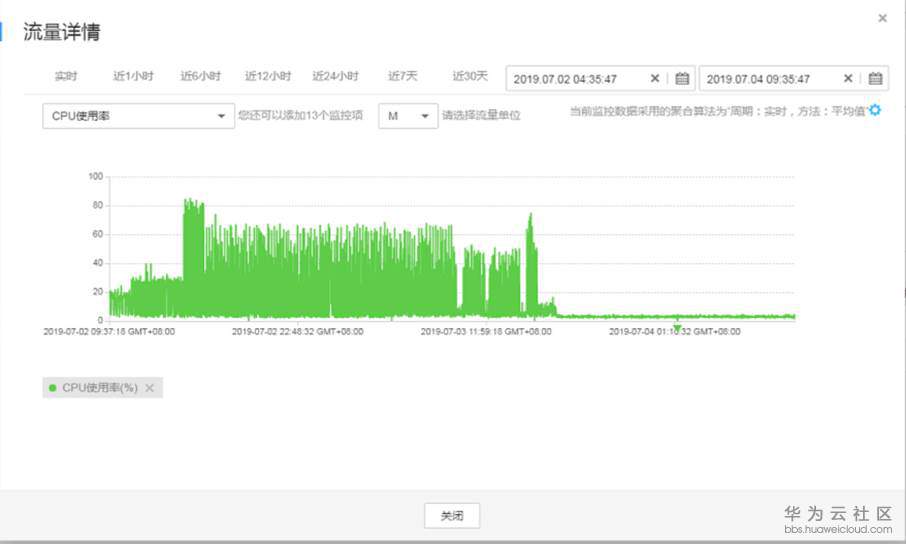Image resolution: width=906 pixels, height=544 pixels.
Task: Remove the CPU使用率(%) legend tag
Action: coord(150,388)
